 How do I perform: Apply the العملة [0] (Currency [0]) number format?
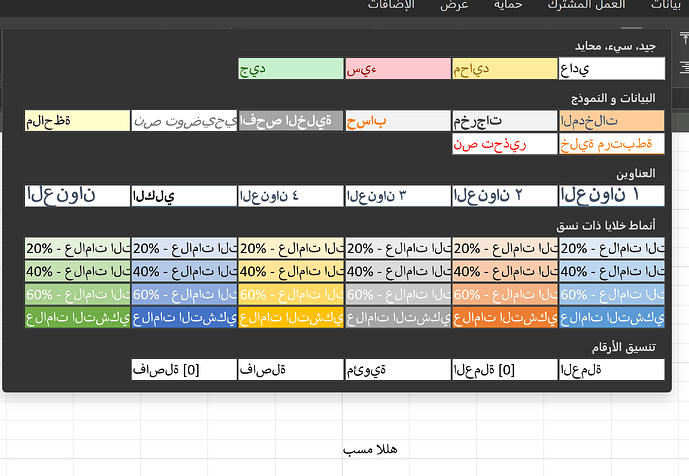(x=504, y=370)
